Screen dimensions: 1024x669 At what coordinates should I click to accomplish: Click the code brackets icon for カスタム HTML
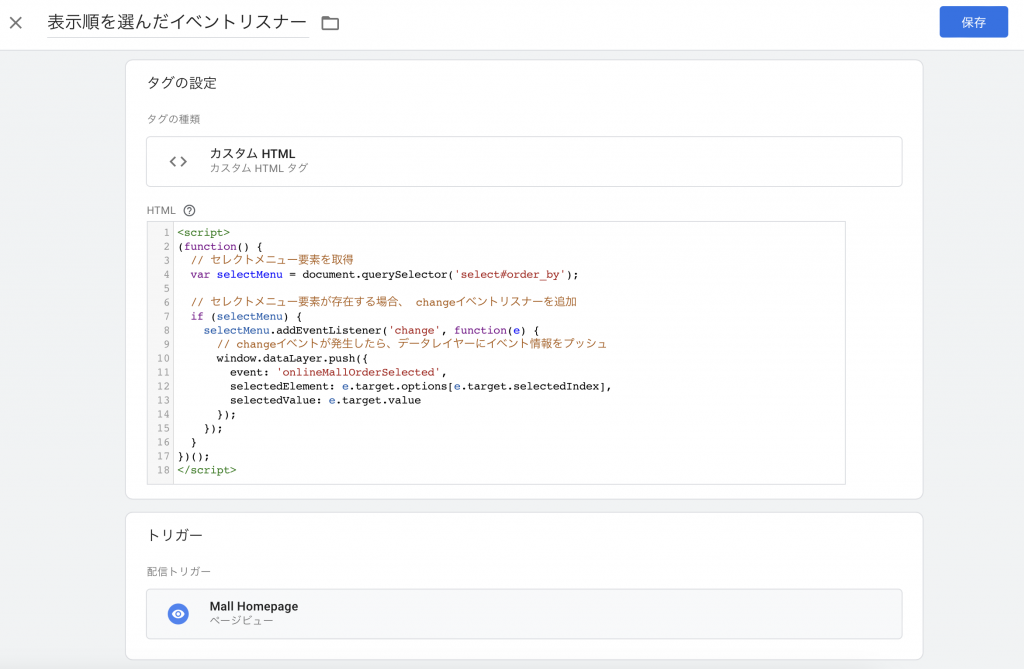pyautogui.click(x=178, y=161)
